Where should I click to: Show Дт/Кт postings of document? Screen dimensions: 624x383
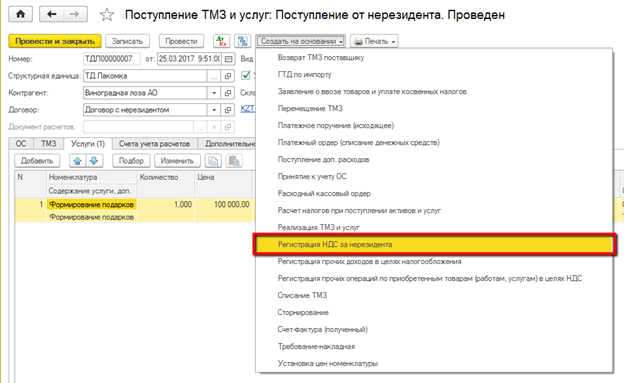[221, 41]
